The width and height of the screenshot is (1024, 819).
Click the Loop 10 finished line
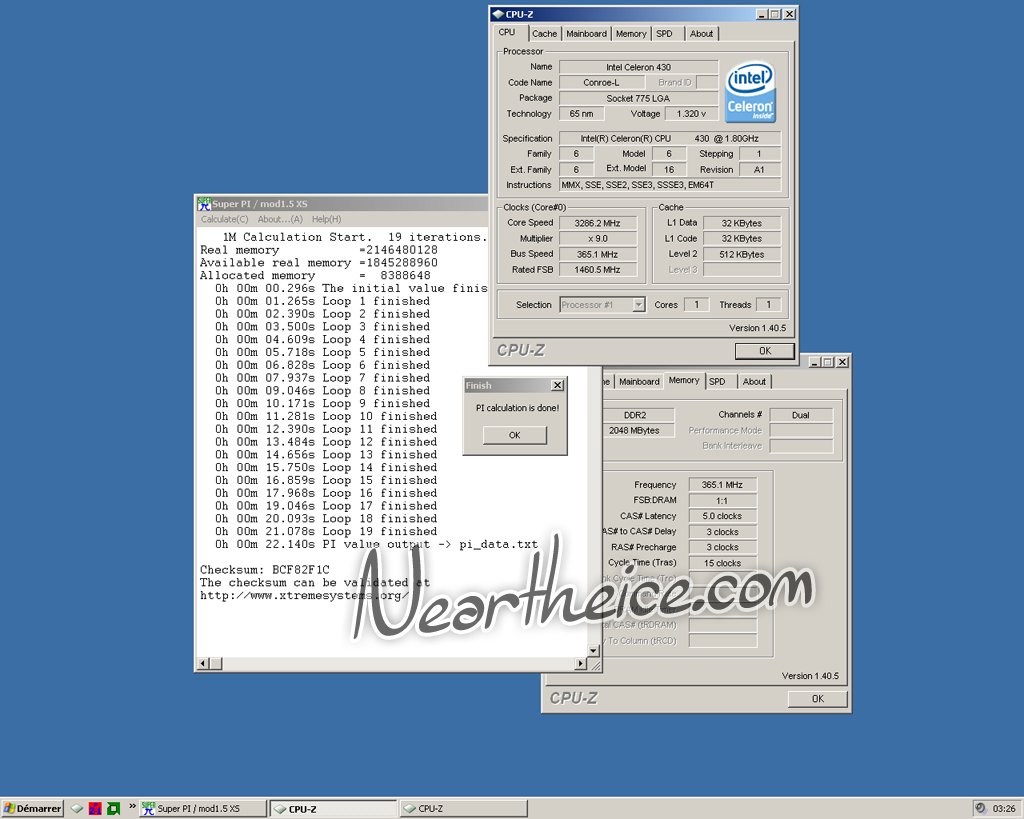[326, 416]
